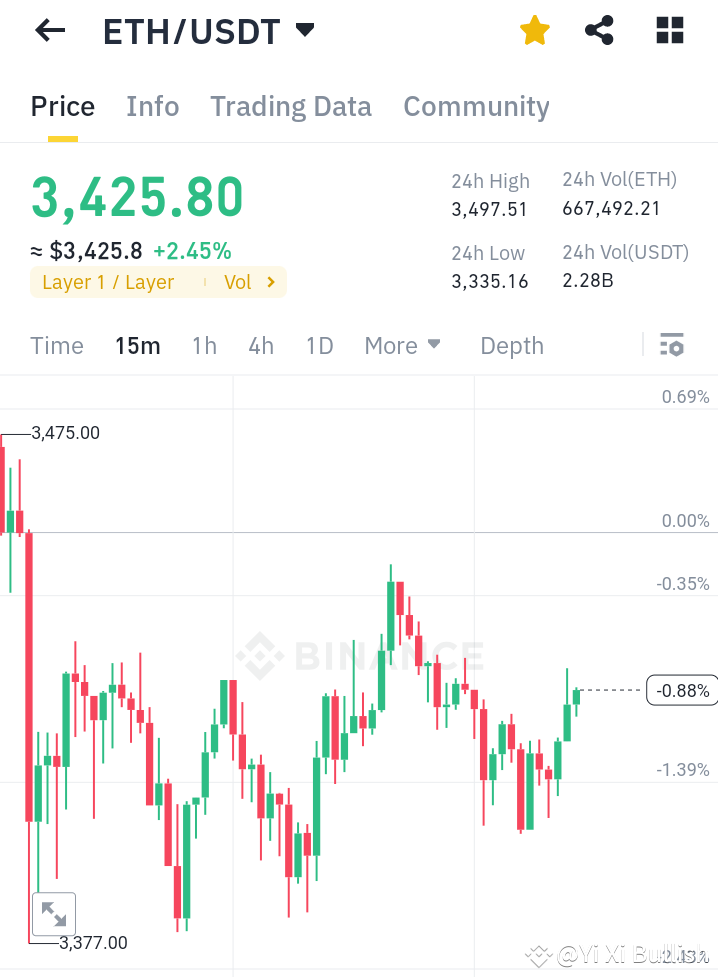Open the chart settings icon beside Depth

pos(671,345)
